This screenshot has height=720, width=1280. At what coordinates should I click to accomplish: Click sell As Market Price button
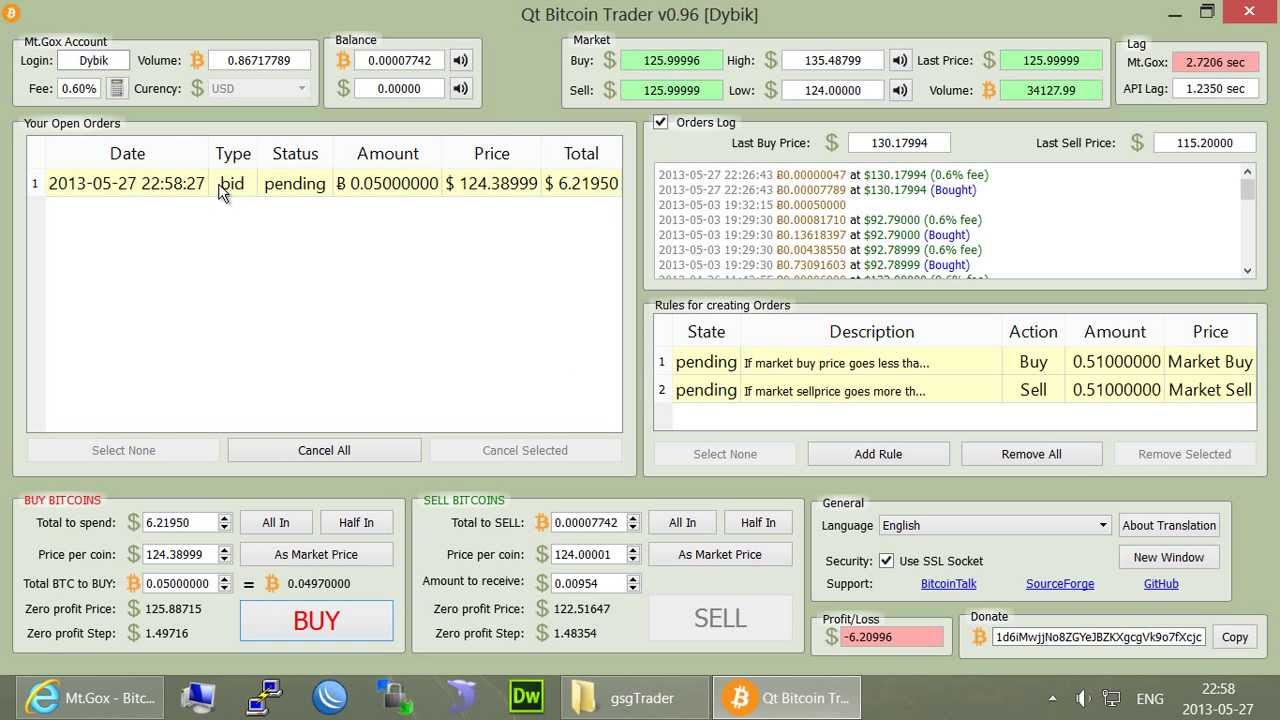click(720, 554)
